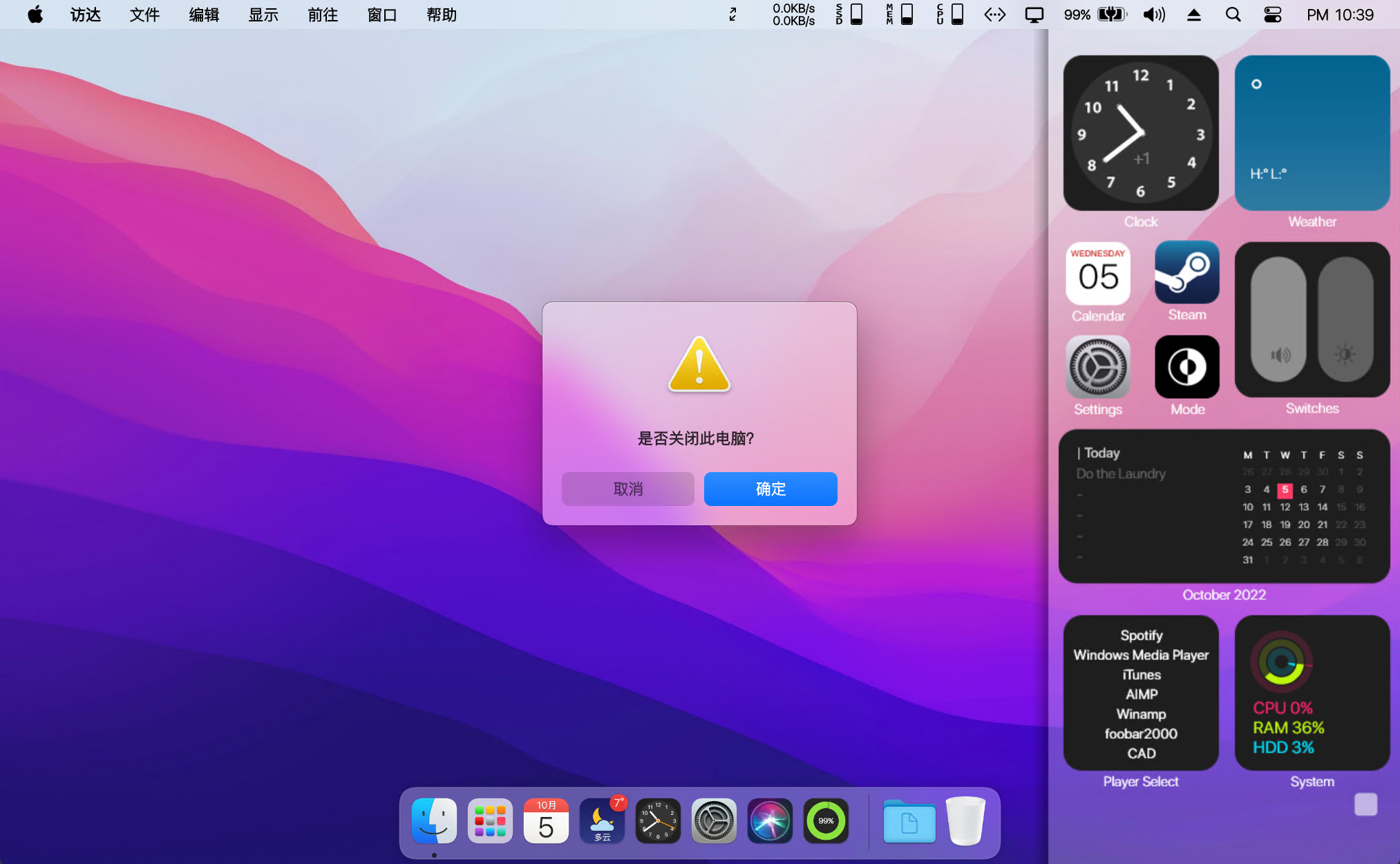Select Spotify from Player Select list

click(x=1141, y=635)
